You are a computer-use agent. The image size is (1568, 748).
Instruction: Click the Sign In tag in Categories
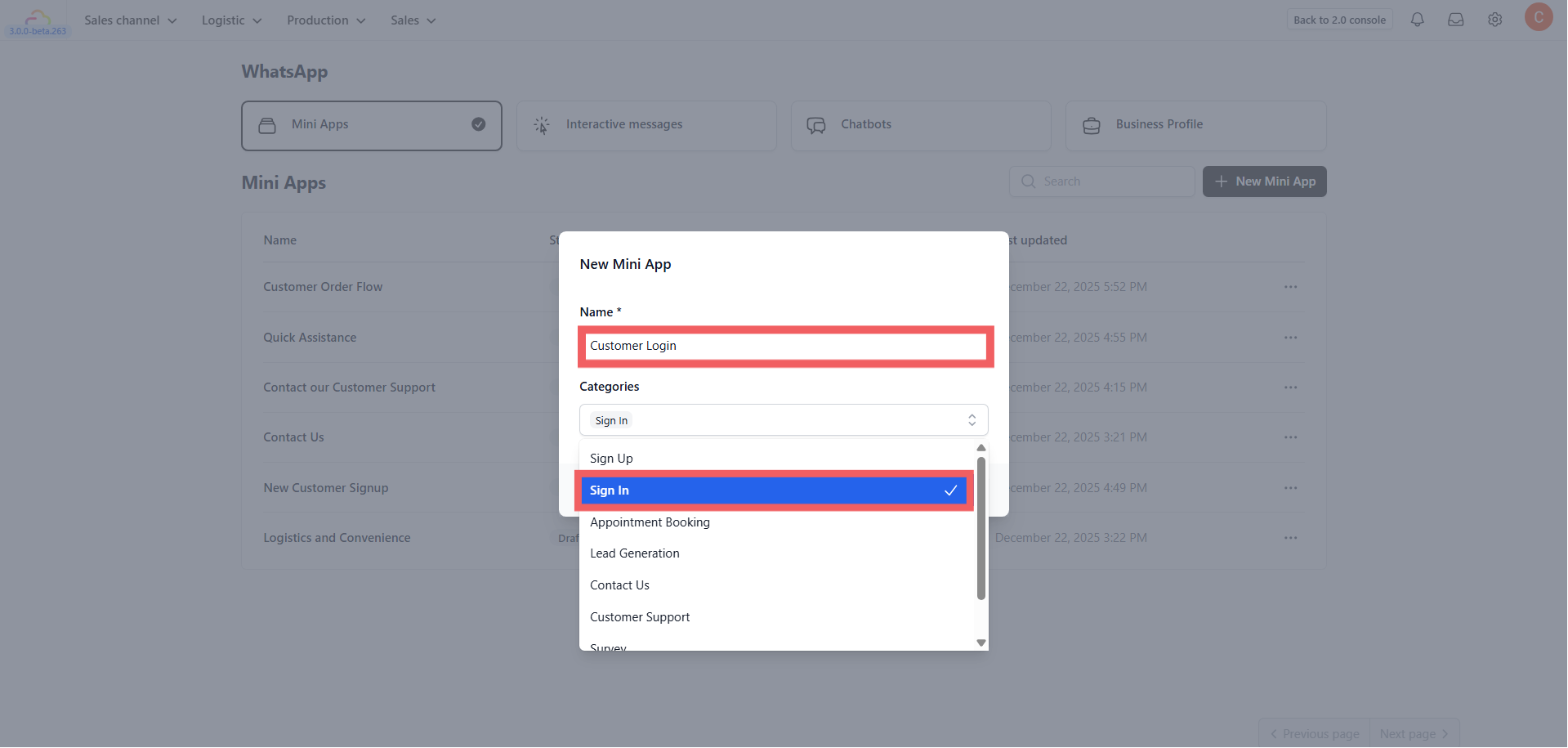point(611,420)
